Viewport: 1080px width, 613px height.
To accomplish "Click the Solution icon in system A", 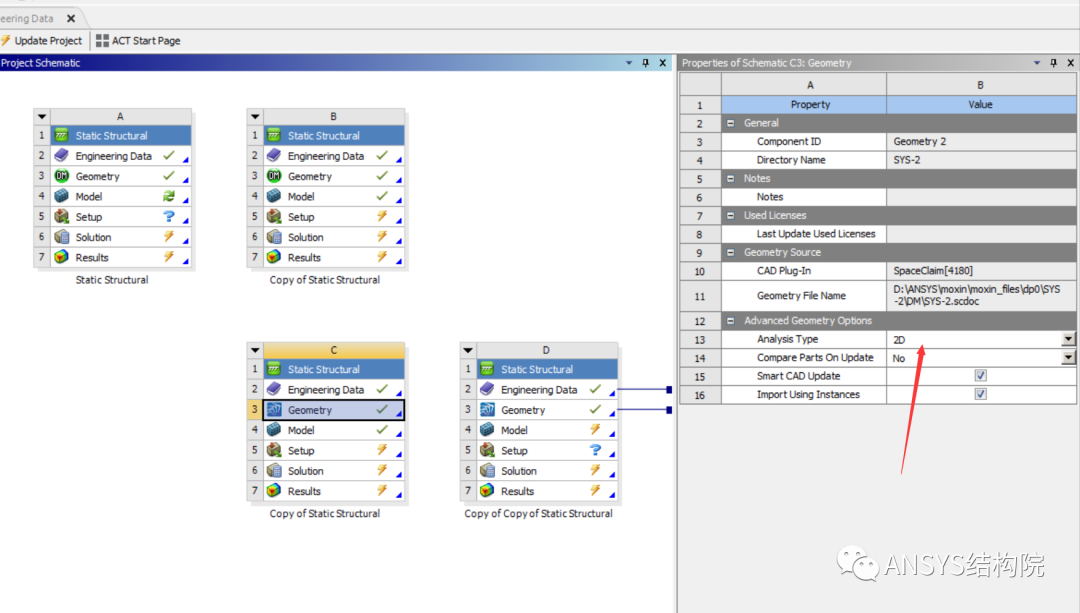I will coord(61,237).
